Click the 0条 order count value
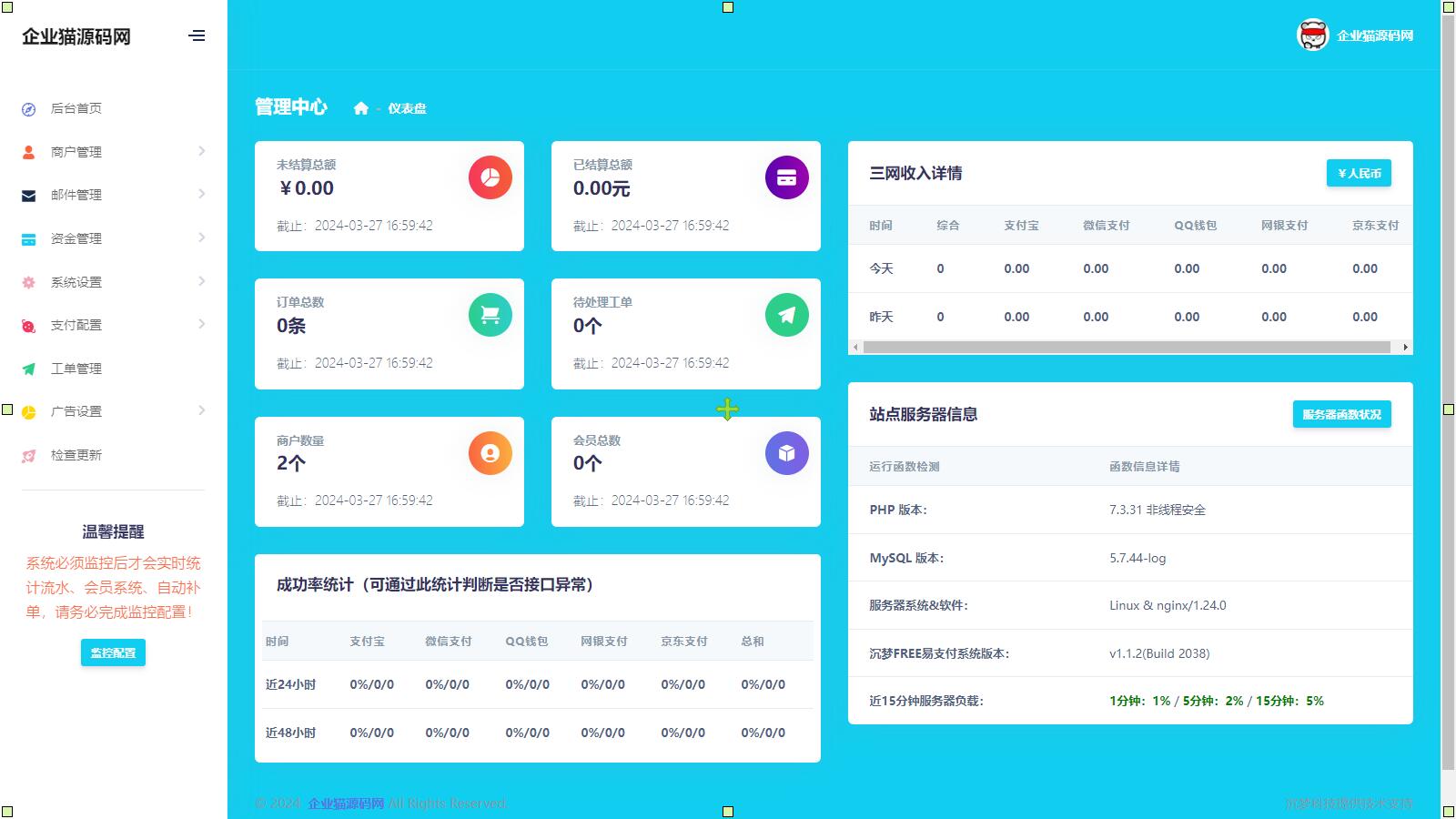 291,326
